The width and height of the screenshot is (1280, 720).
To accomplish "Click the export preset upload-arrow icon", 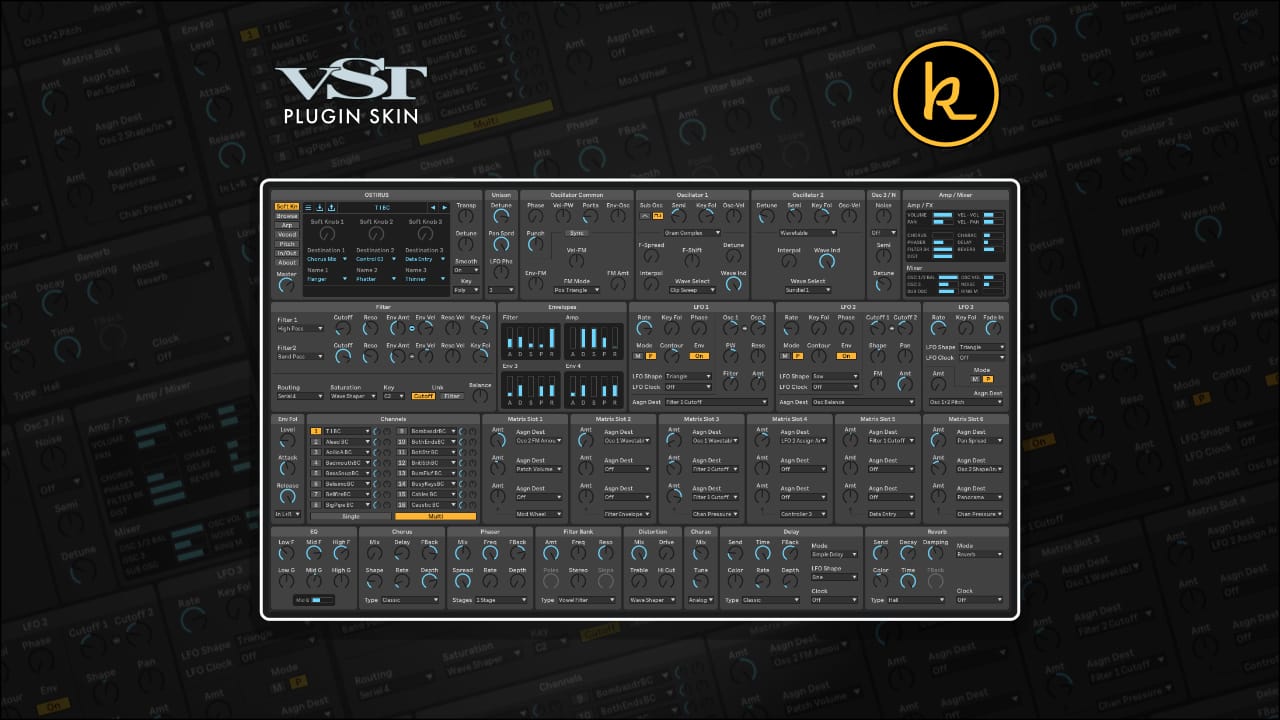I will [331, 207].
